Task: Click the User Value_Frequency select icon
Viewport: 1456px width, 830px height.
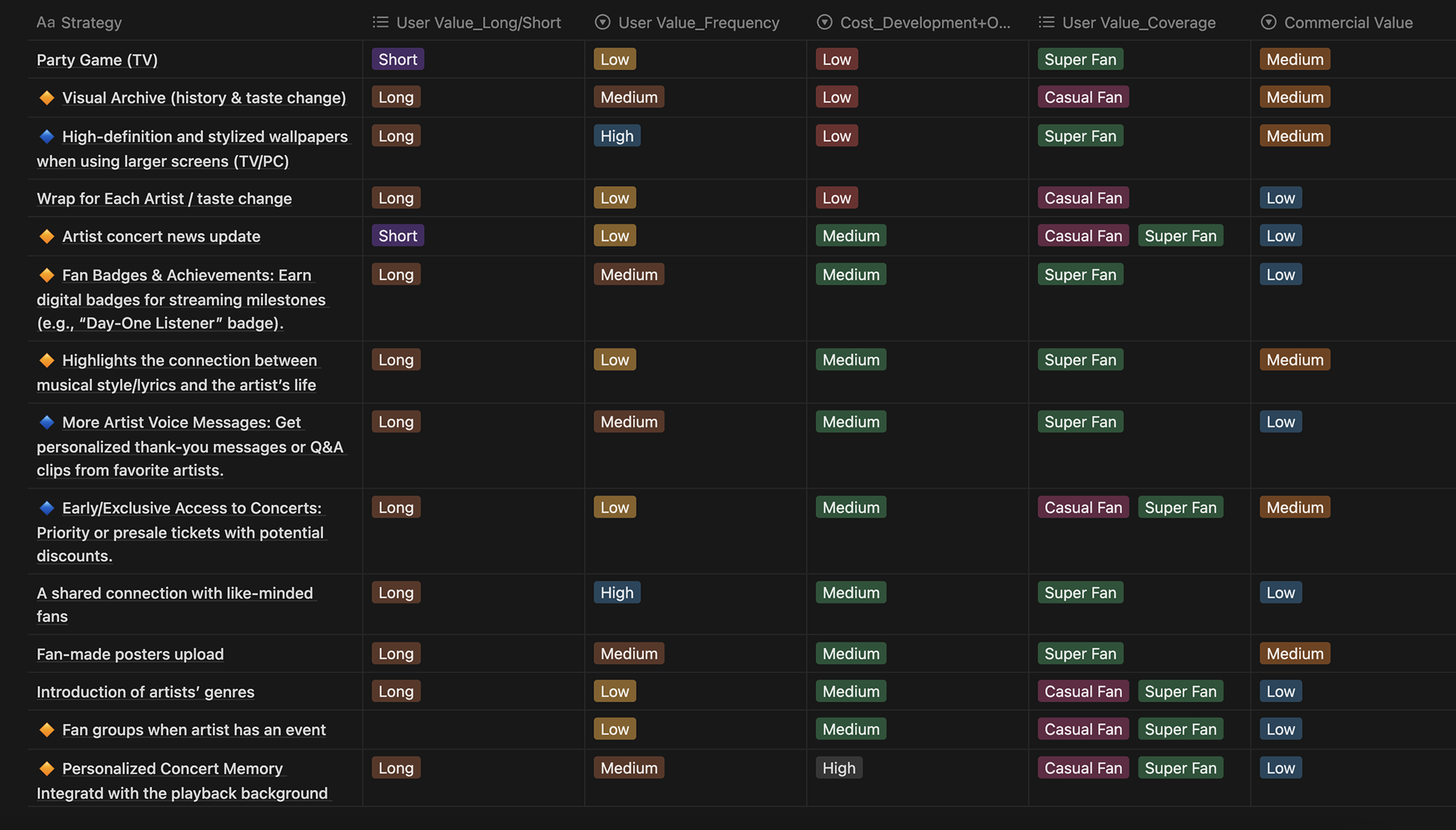Action: point(602,22)
